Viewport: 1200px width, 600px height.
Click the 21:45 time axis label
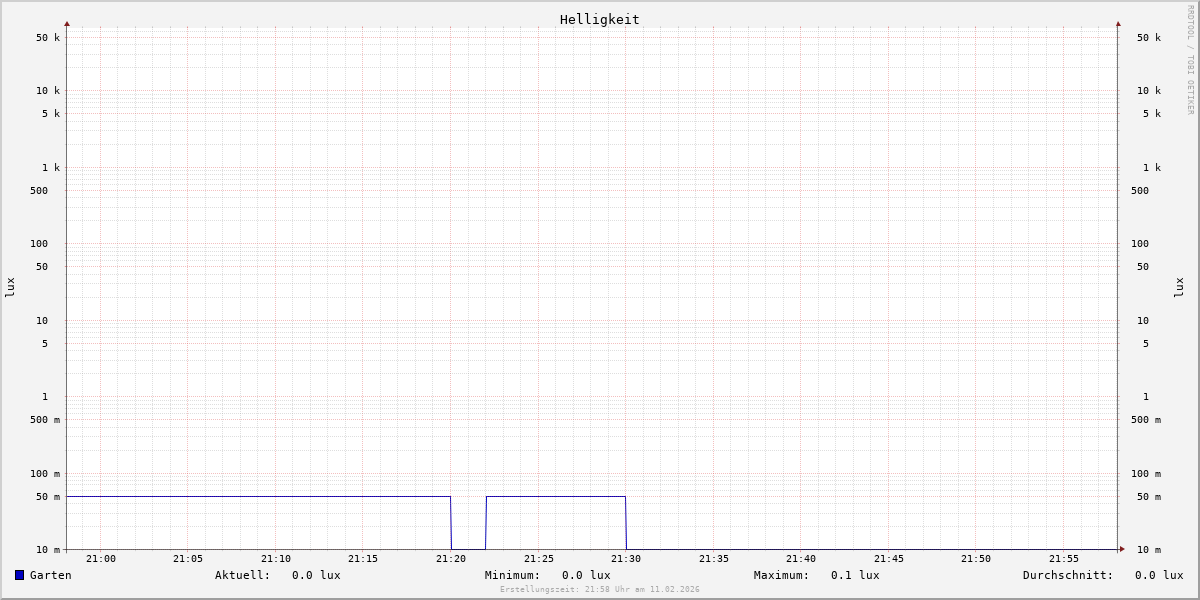(889, 559)
